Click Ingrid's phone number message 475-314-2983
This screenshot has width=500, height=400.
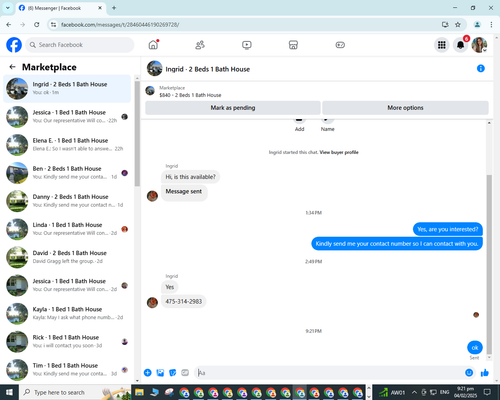[x=184, y=301]
